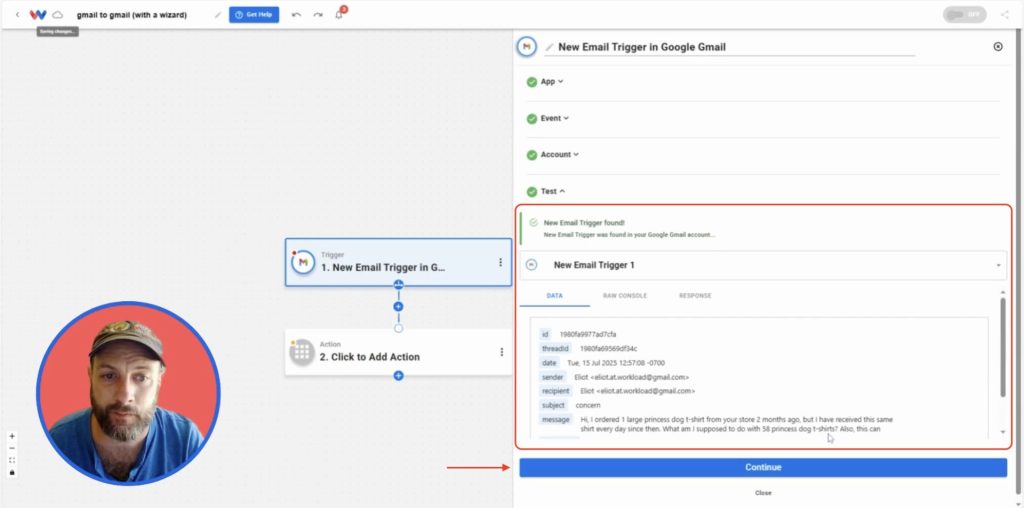This screenshot has width=1024, height=508.
Task: Redo the last change
Action: pyautogui.click(x=317, y=14)
